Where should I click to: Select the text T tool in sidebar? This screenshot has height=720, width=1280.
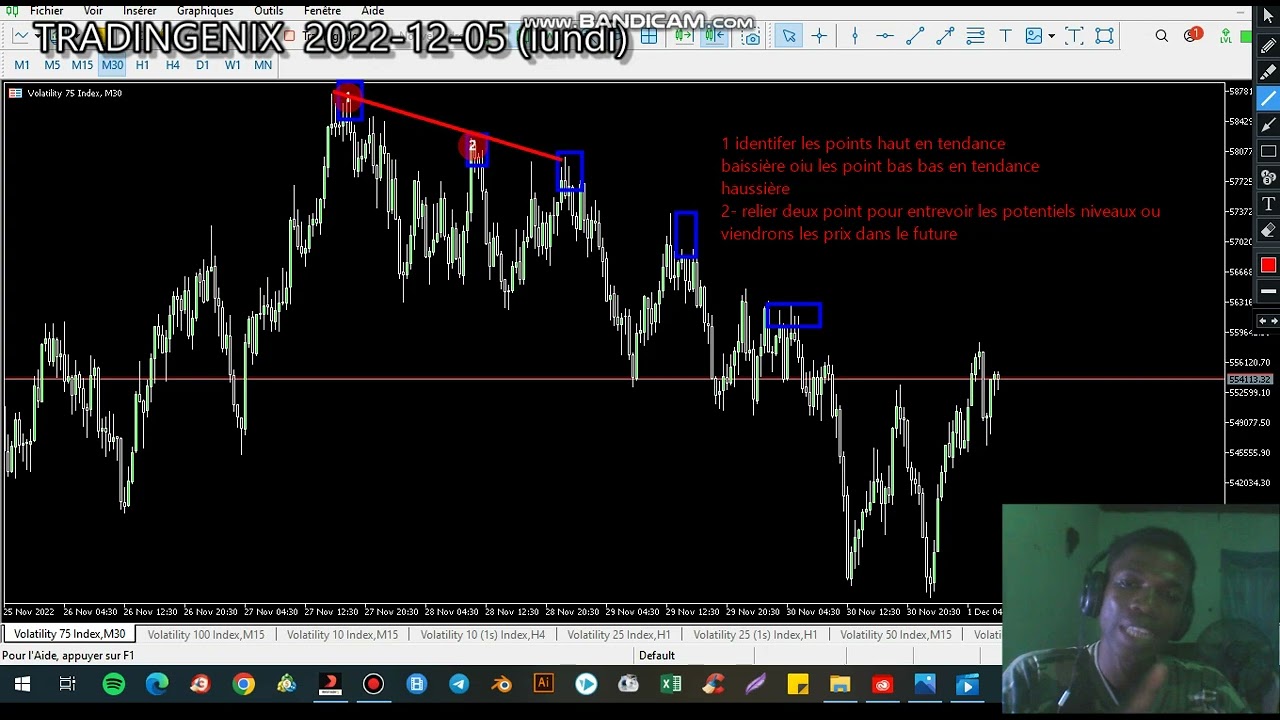1268,204
